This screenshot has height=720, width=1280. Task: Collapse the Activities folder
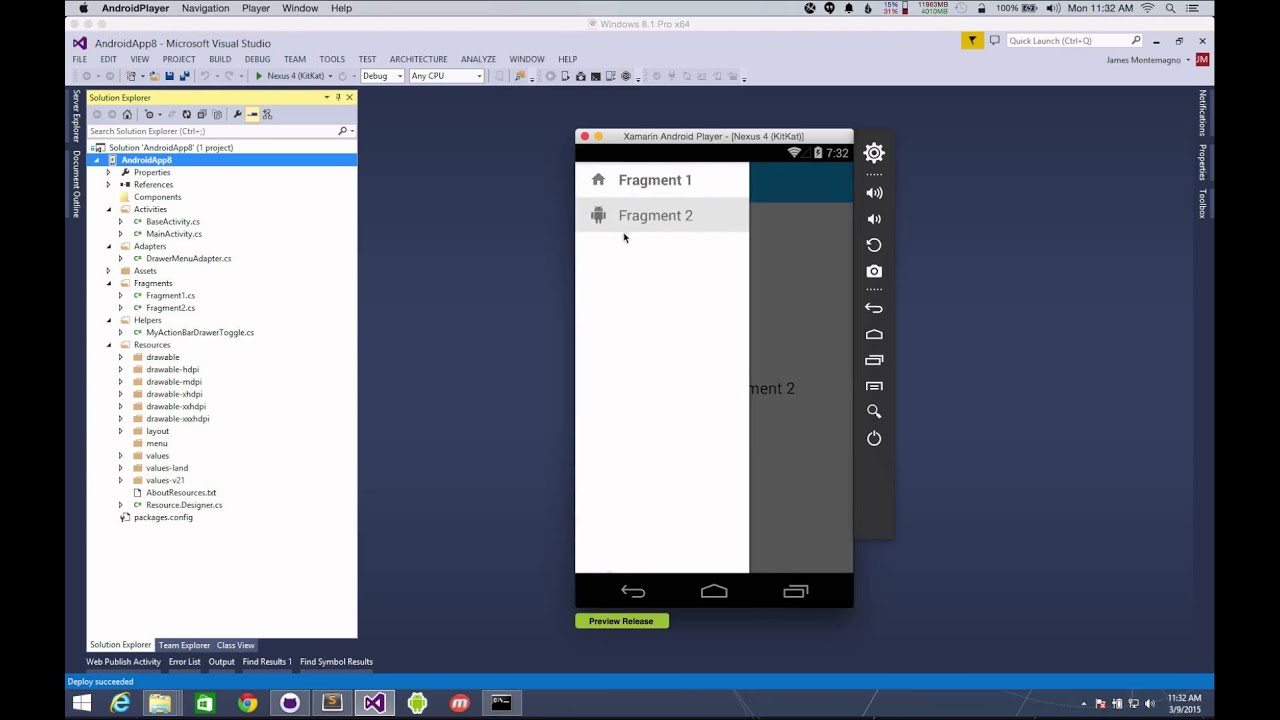pyautogui.click(x=109, y=209)
